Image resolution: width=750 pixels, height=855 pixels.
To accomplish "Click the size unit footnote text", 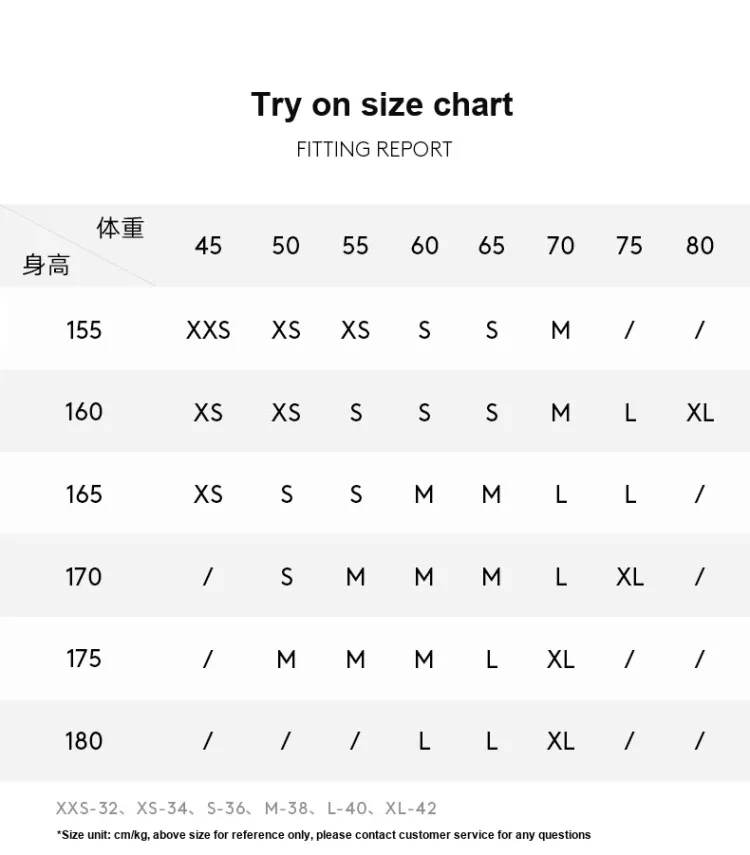I will 324,834.
